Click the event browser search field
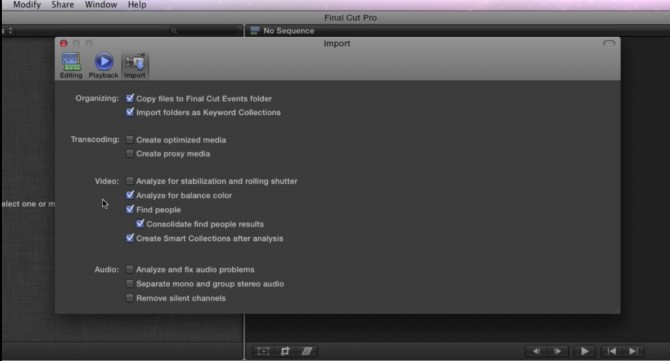The width and height of the screenshot is (670, 361). (x=205, y=31)
